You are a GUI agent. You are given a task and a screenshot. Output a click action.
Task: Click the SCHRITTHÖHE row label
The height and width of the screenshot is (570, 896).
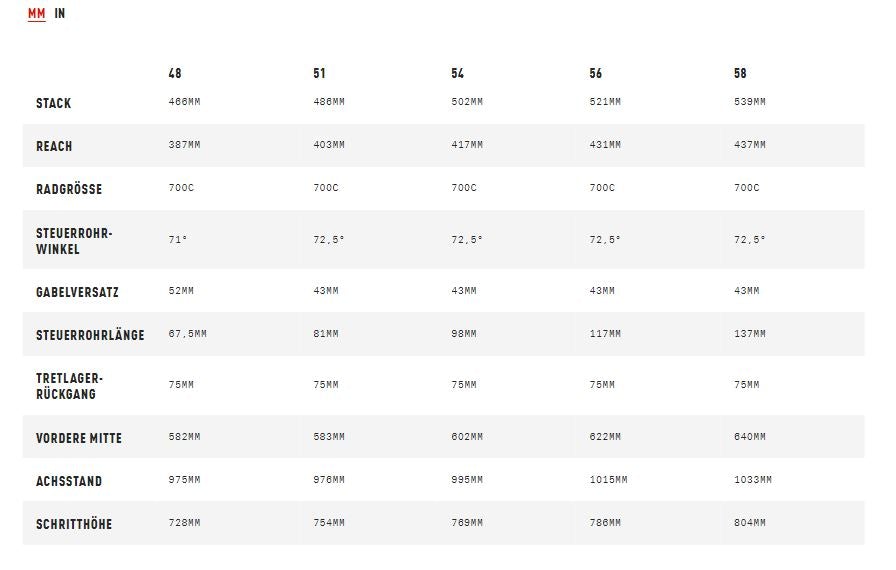74,524
